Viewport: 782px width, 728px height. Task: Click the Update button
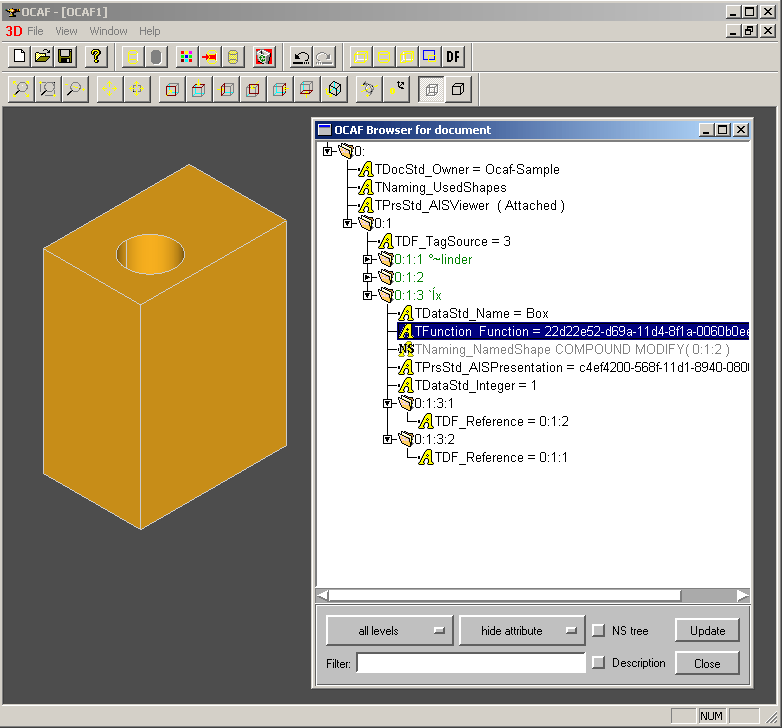click(707, 631)
